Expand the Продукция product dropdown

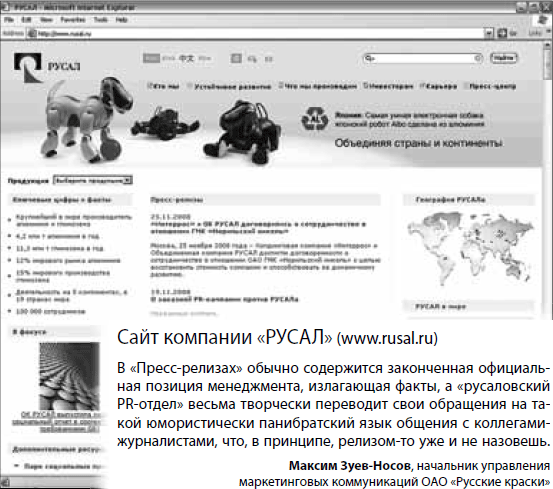93,180
